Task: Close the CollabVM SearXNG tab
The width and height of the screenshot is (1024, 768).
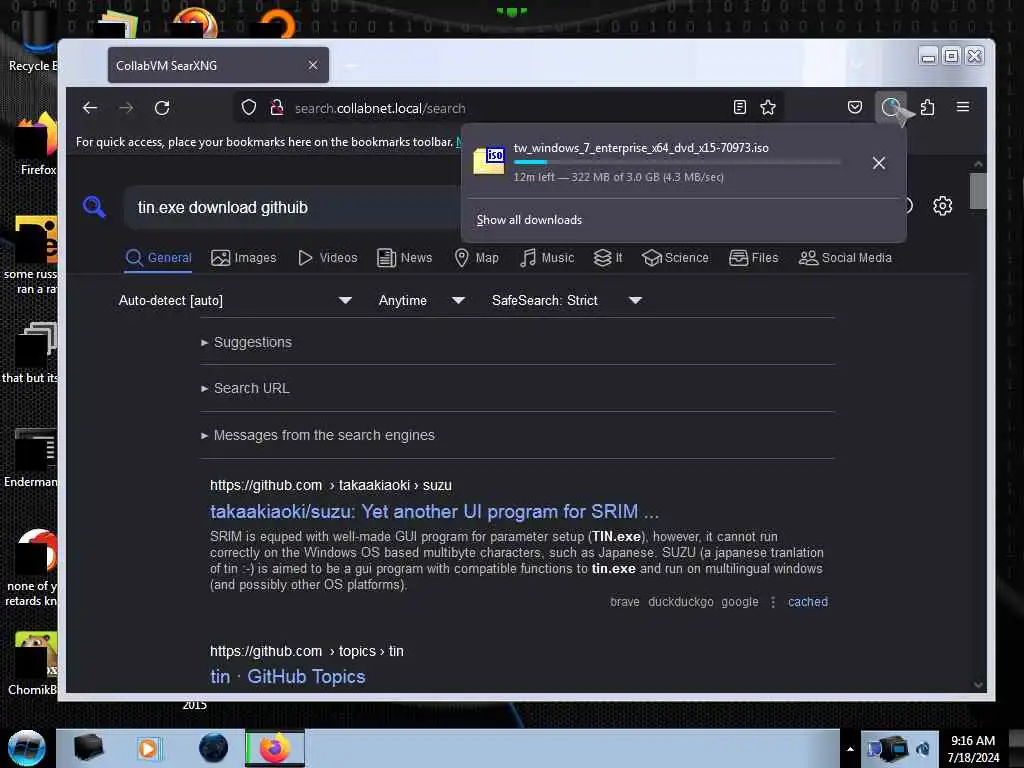Action: coord(313,65)
